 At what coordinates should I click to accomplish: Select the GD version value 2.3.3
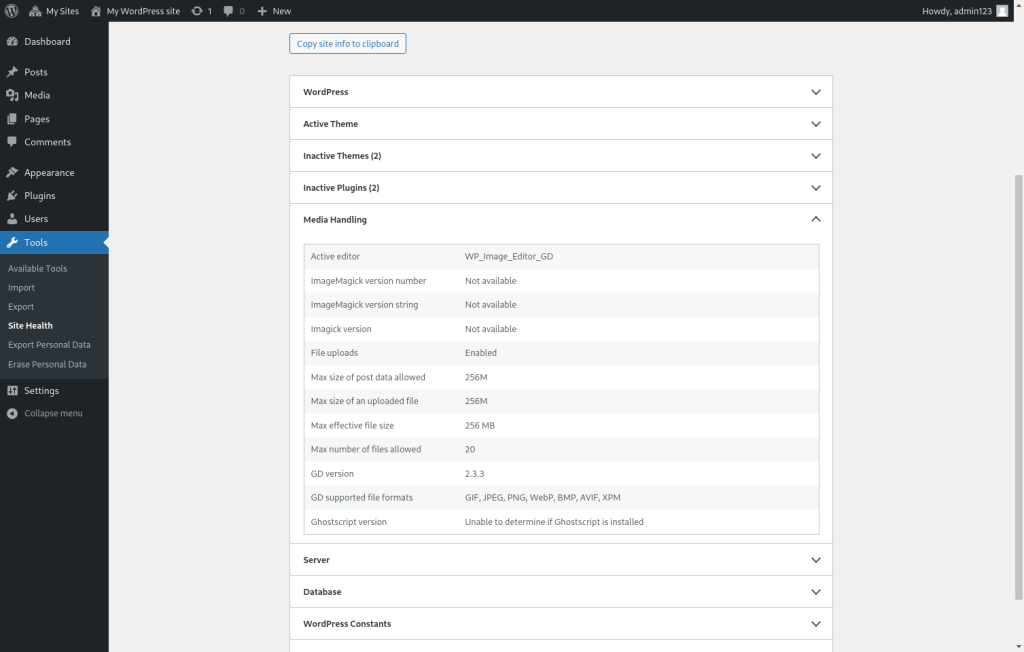(x=474, y=474)
